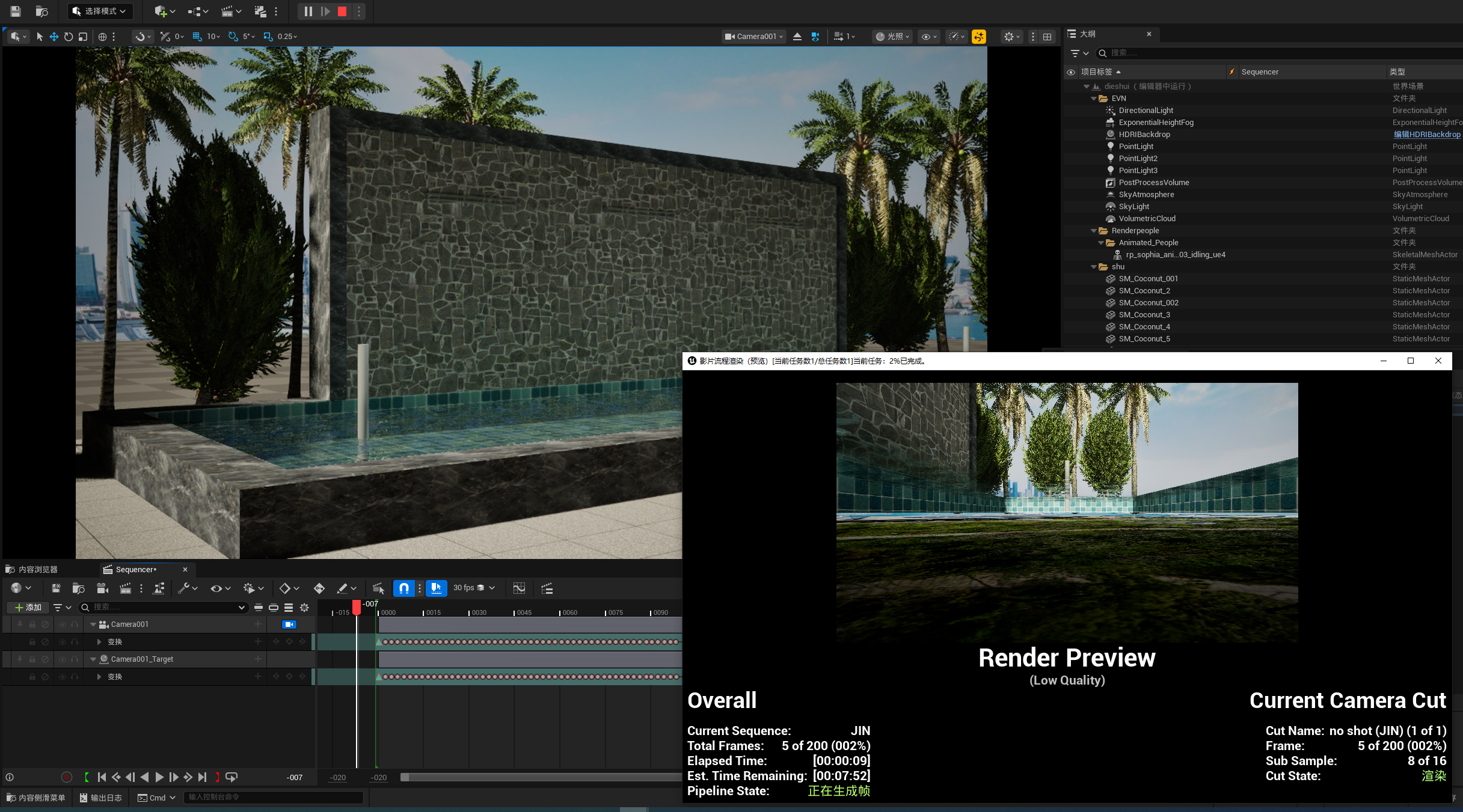Toggle the Camera001 camera lock button
1463x812 pixels.
(x=289, y=624)
